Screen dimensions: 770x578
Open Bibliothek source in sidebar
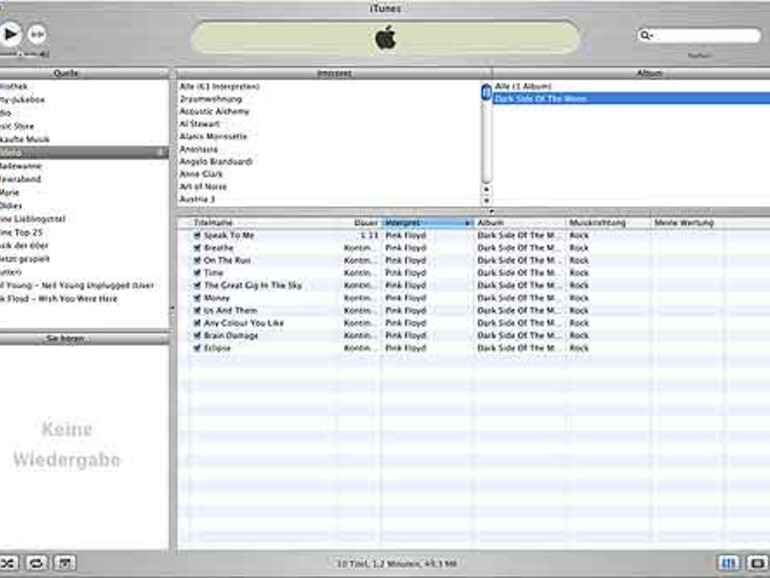pos(14,86)
